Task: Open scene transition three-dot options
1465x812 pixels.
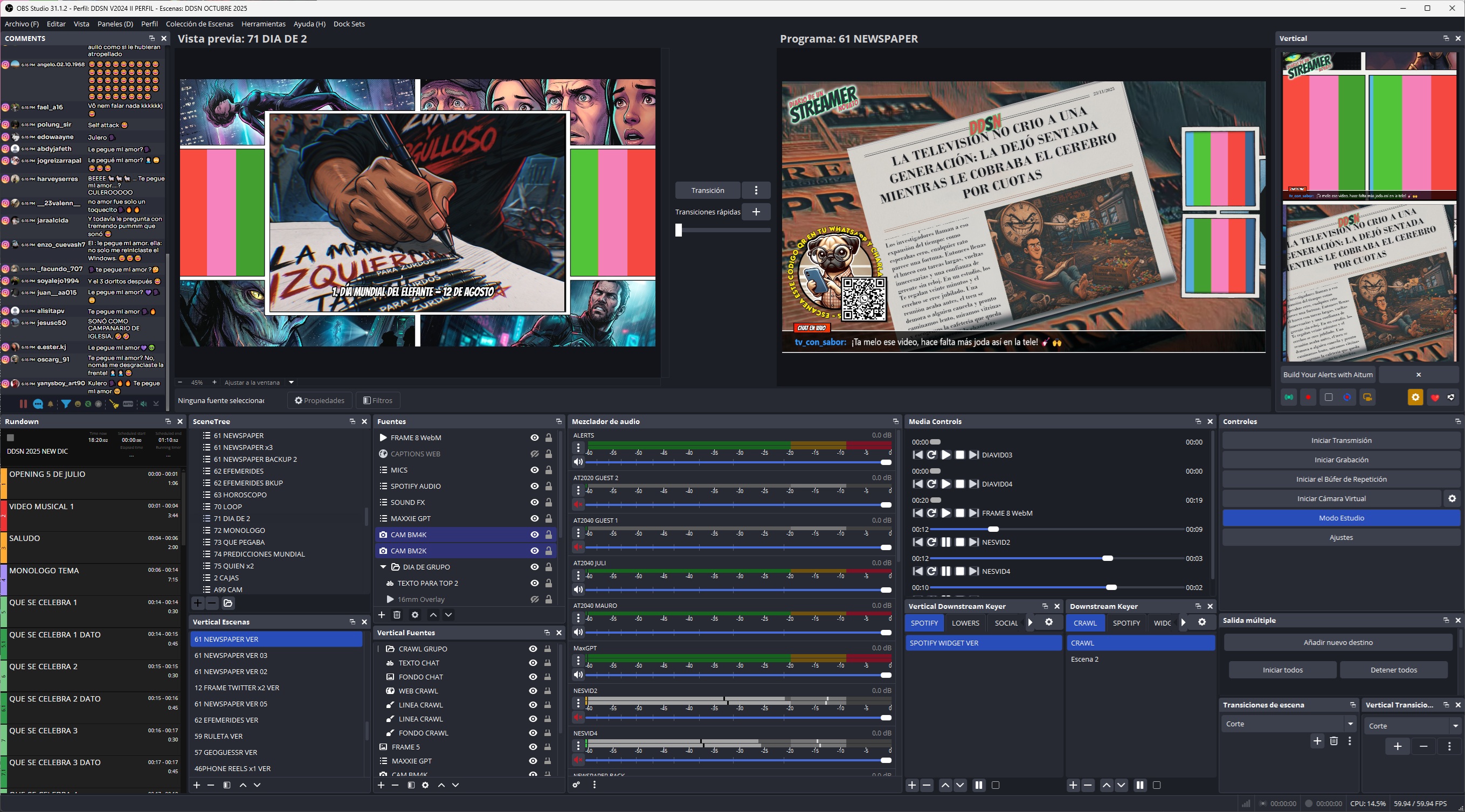Action: click(x=1350, y=741)
